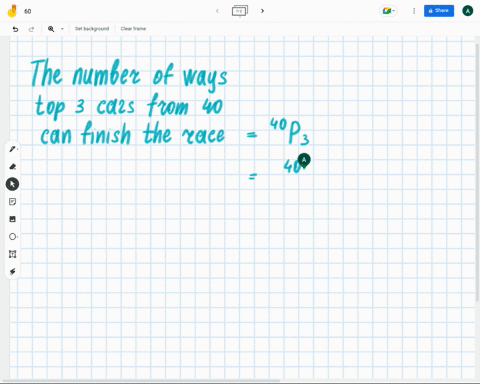This screenshot has height=384, width=480.
Task: Select the Eraser tool
Action: [x=13, y=166]
